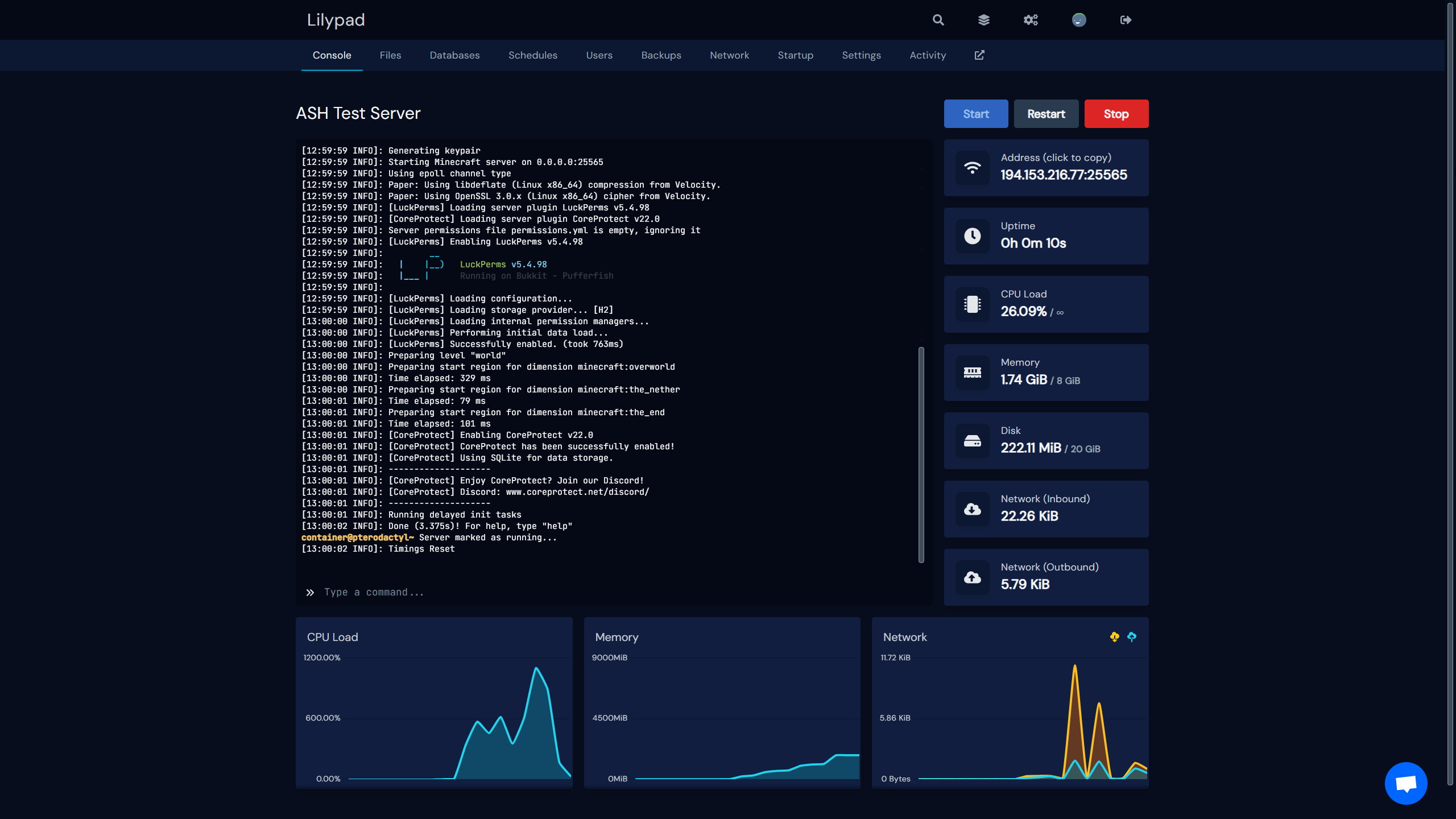Screen dimensions: 1456x819
Task: Open the external link icon tab
Action: [x=979, y=55]
